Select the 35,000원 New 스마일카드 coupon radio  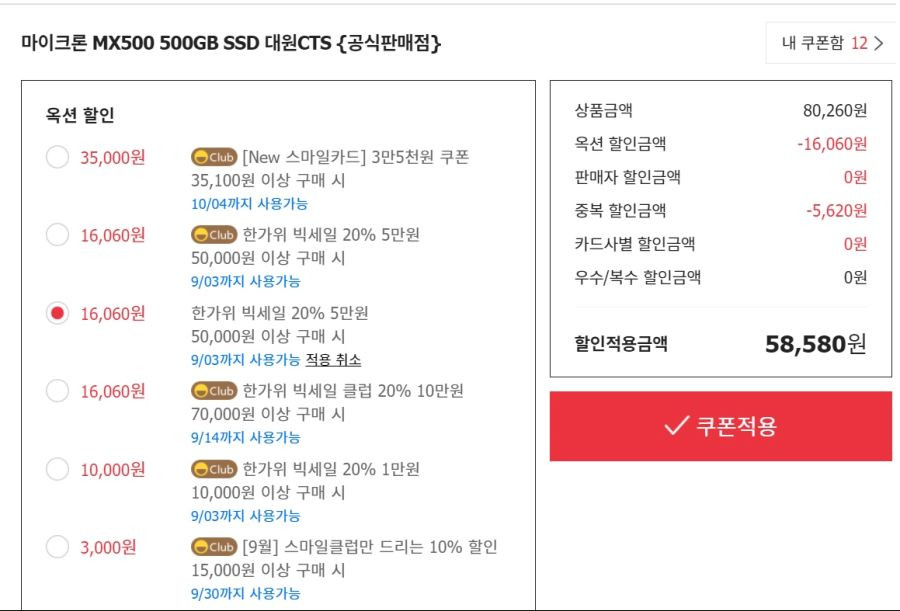click(x=57, y=157)
